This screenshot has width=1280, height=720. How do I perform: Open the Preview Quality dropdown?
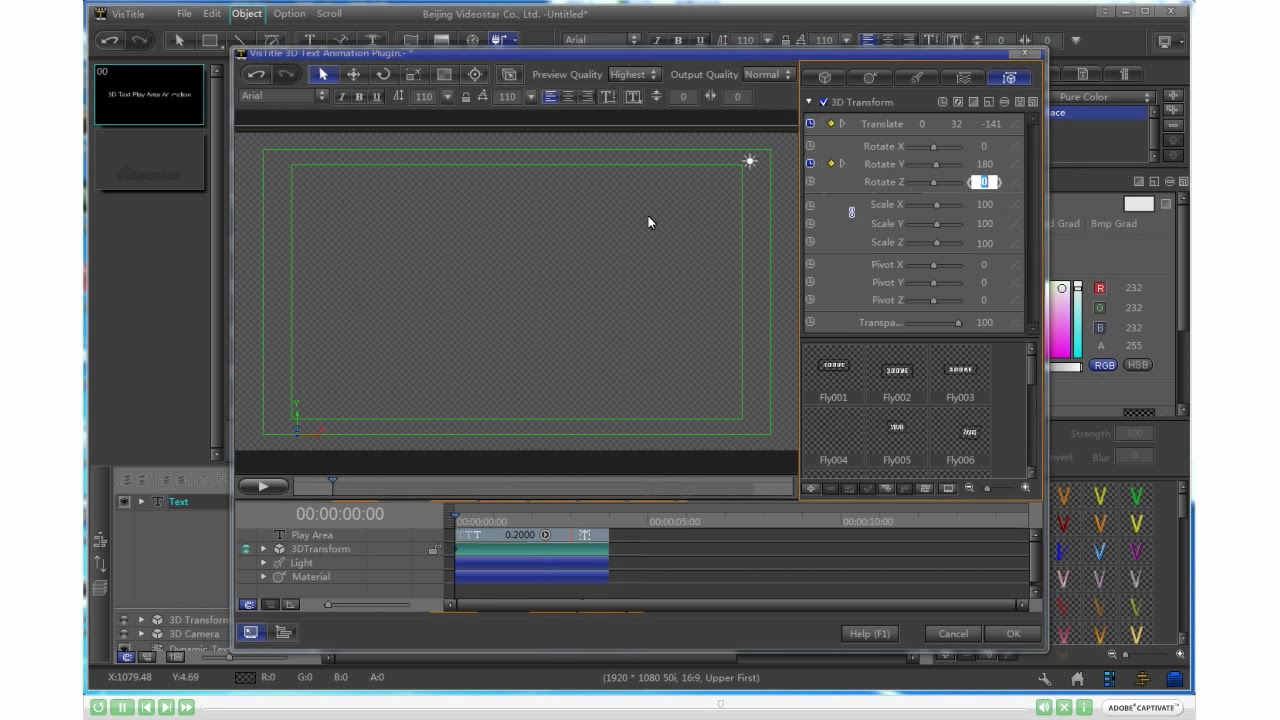point(634,74)
